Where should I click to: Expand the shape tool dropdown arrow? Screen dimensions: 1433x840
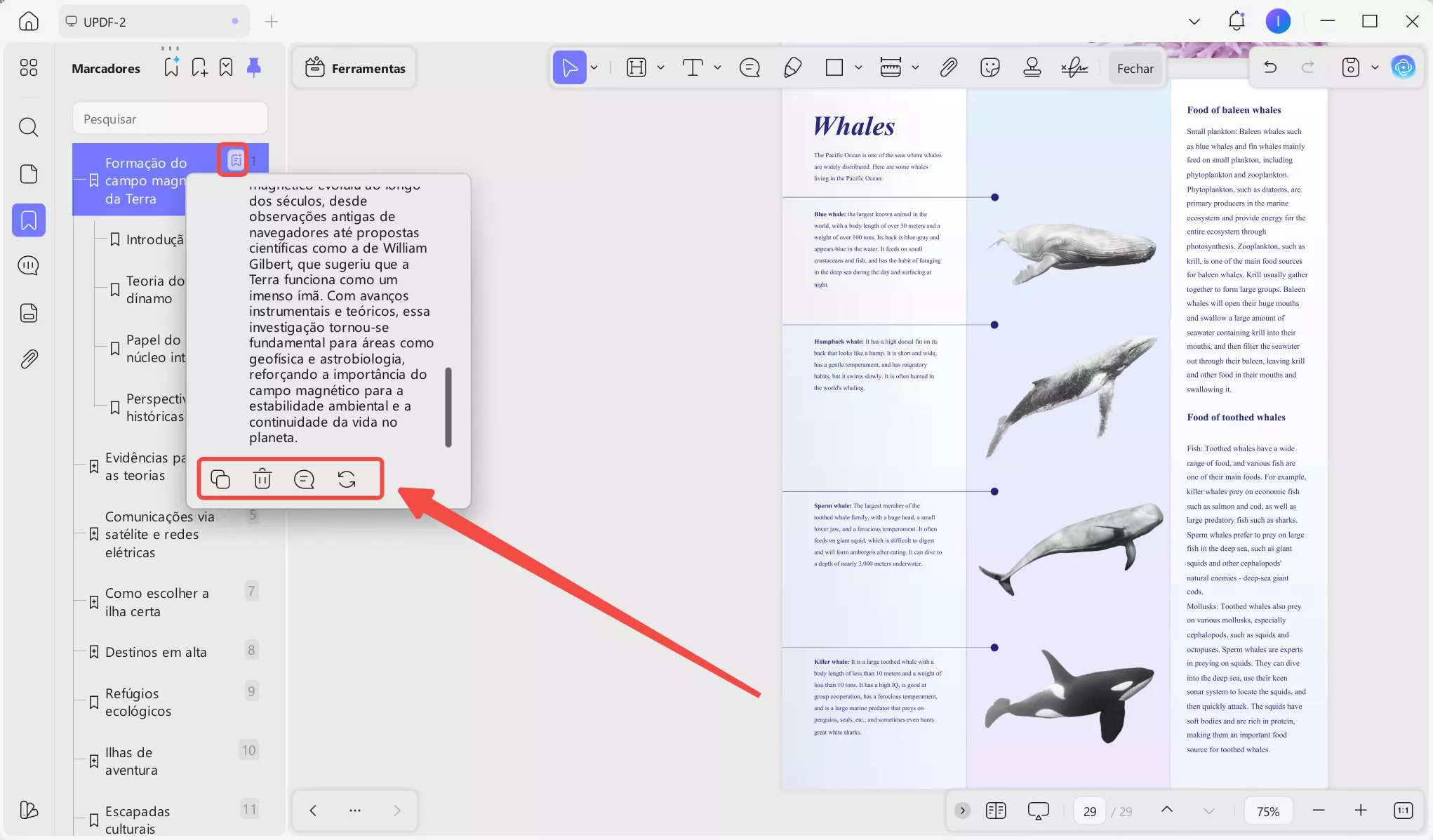[858, 67]
